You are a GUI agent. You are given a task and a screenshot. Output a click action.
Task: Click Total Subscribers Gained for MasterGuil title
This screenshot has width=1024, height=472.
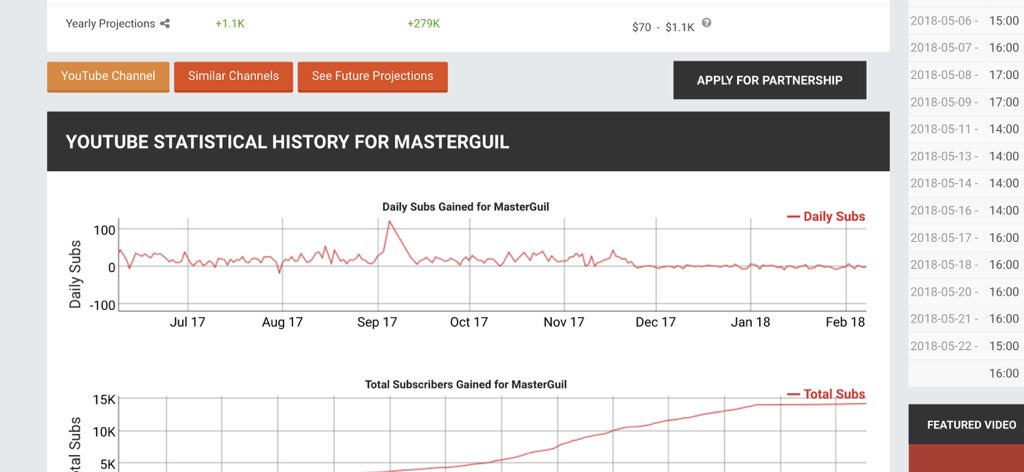[x=466, y=385]
